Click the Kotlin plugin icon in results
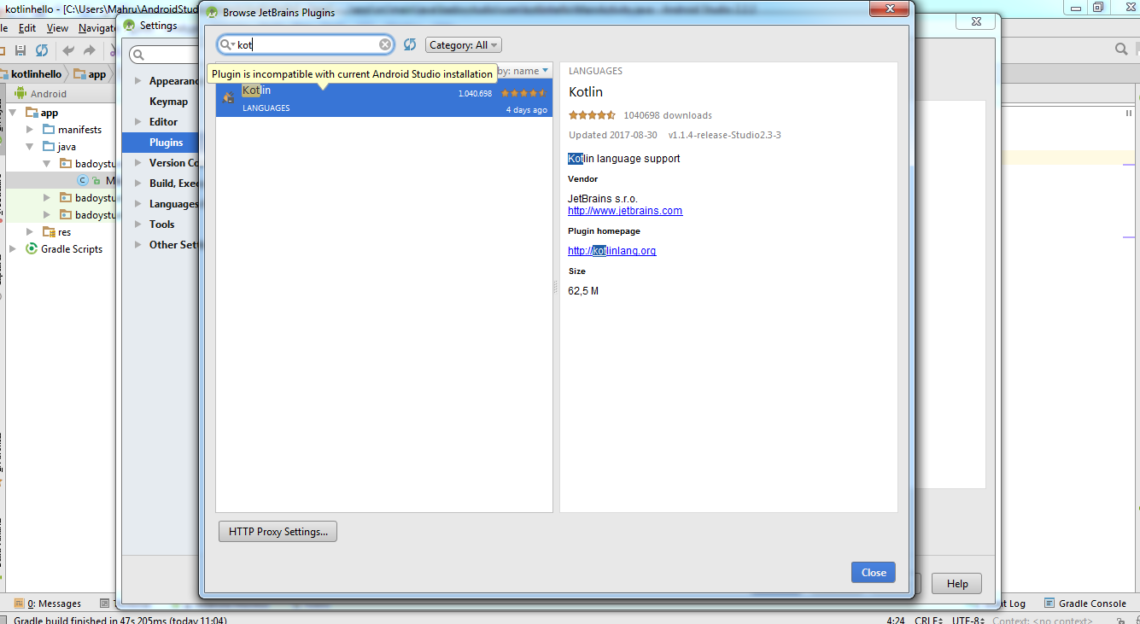1140x624 pixels. tap(228, 97)
